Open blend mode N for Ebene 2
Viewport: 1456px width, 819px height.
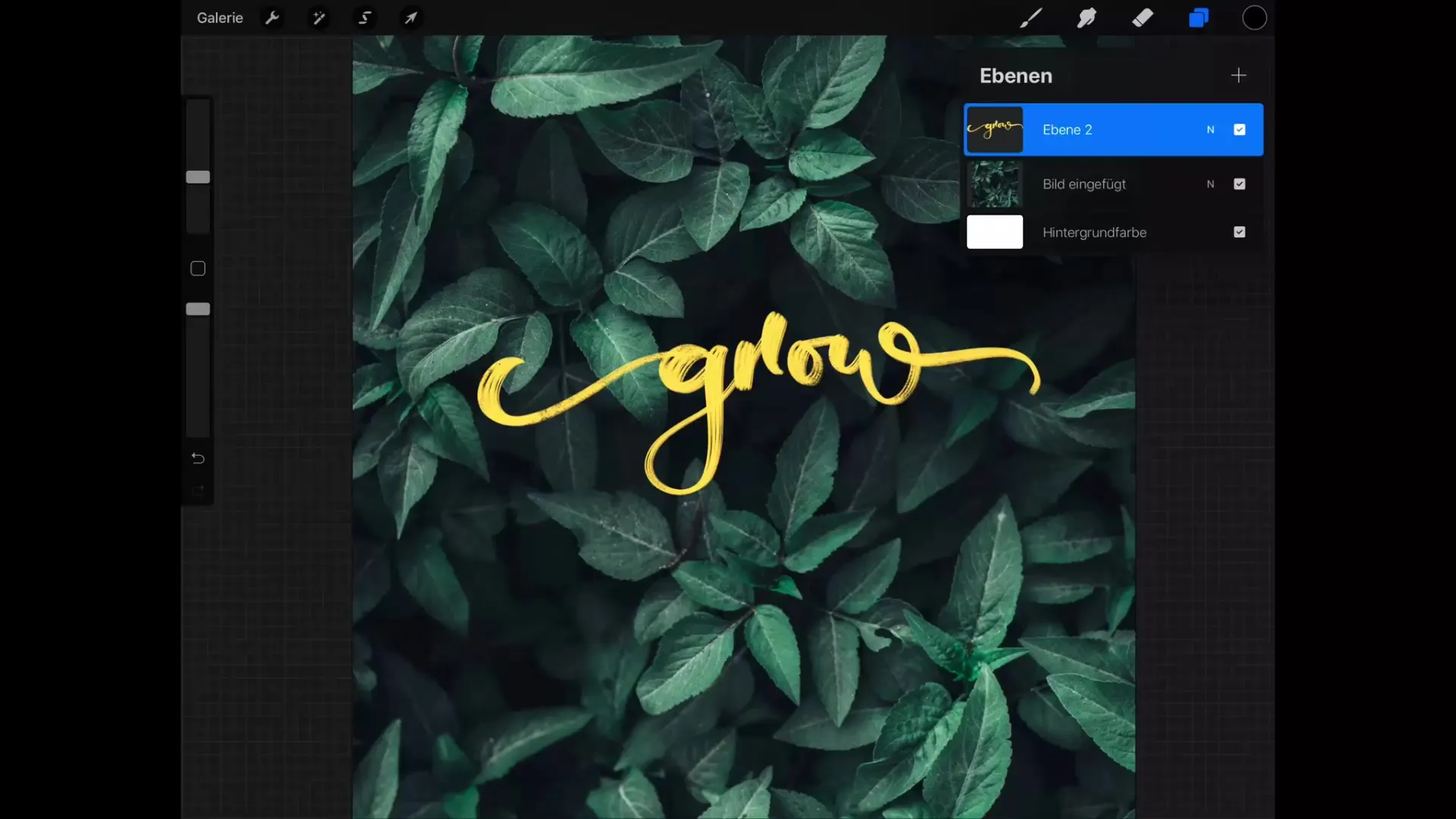(1210, 130)
